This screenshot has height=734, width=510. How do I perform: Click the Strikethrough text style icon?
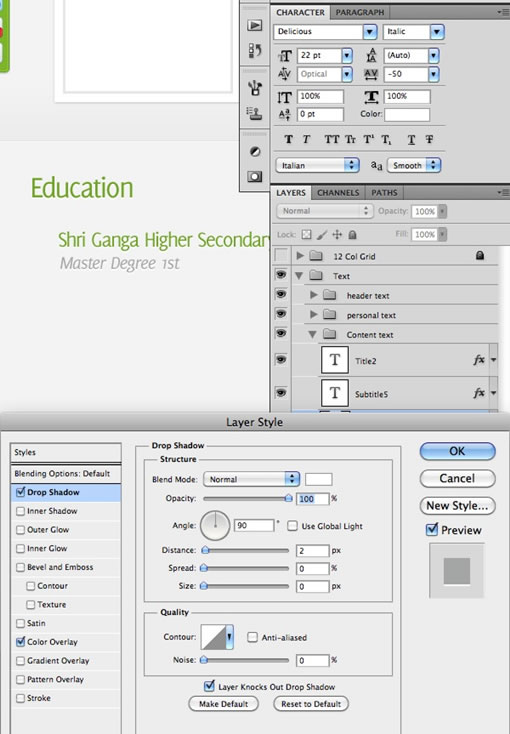coord(429,139)
